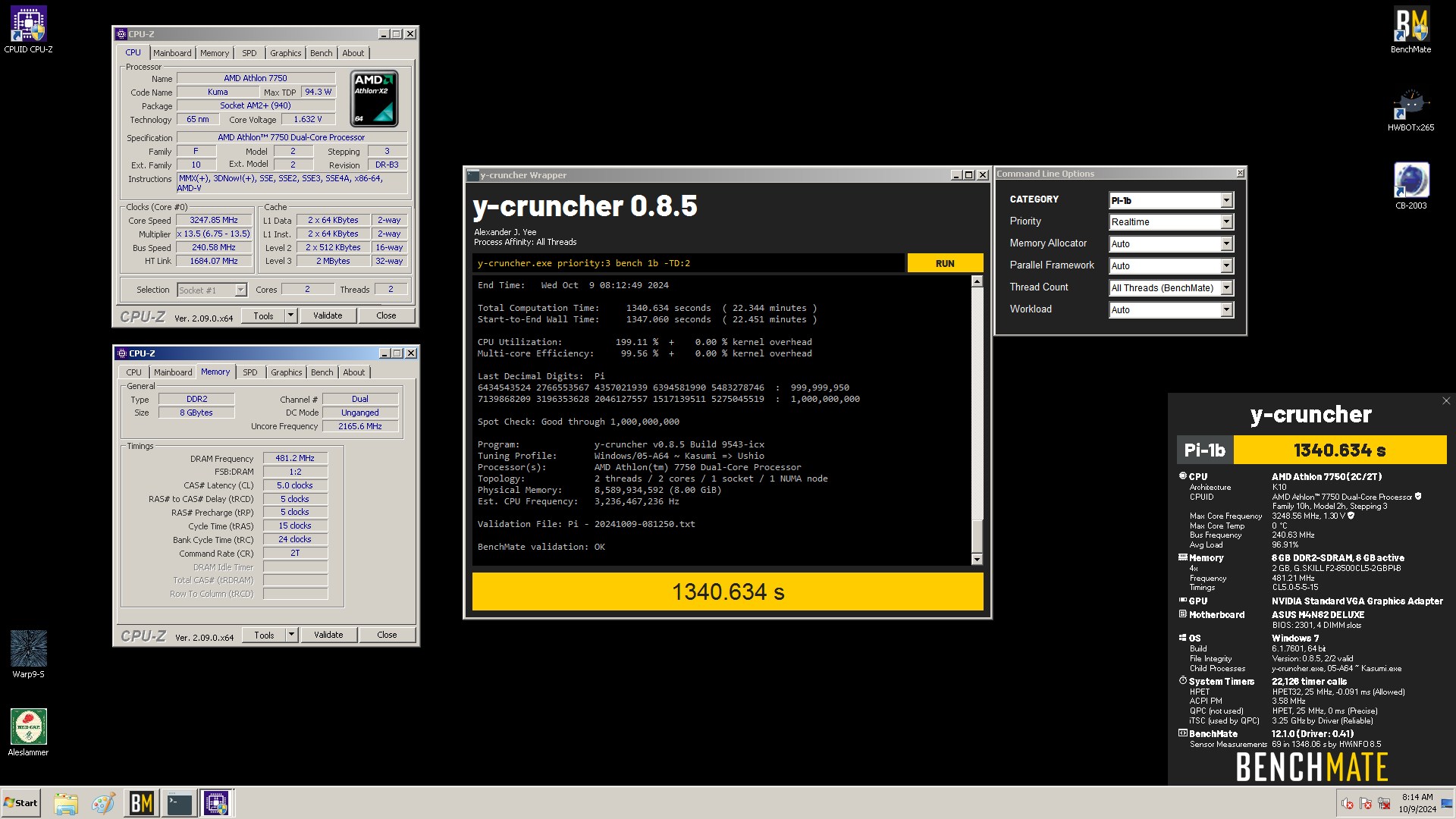Click the Validation File line in output
The image size is (1456, 819).
click(x=586, y=524)
